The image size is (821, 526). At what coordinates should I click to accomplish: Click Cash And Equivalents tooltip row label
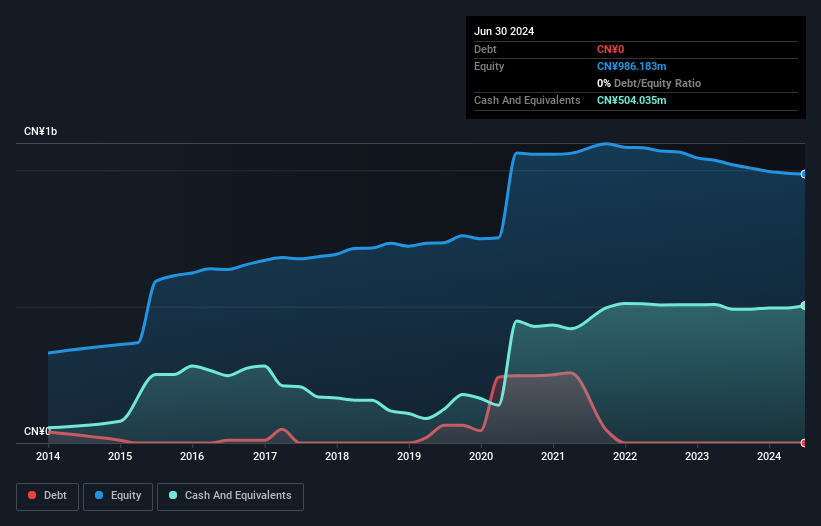tap(527, 100)
